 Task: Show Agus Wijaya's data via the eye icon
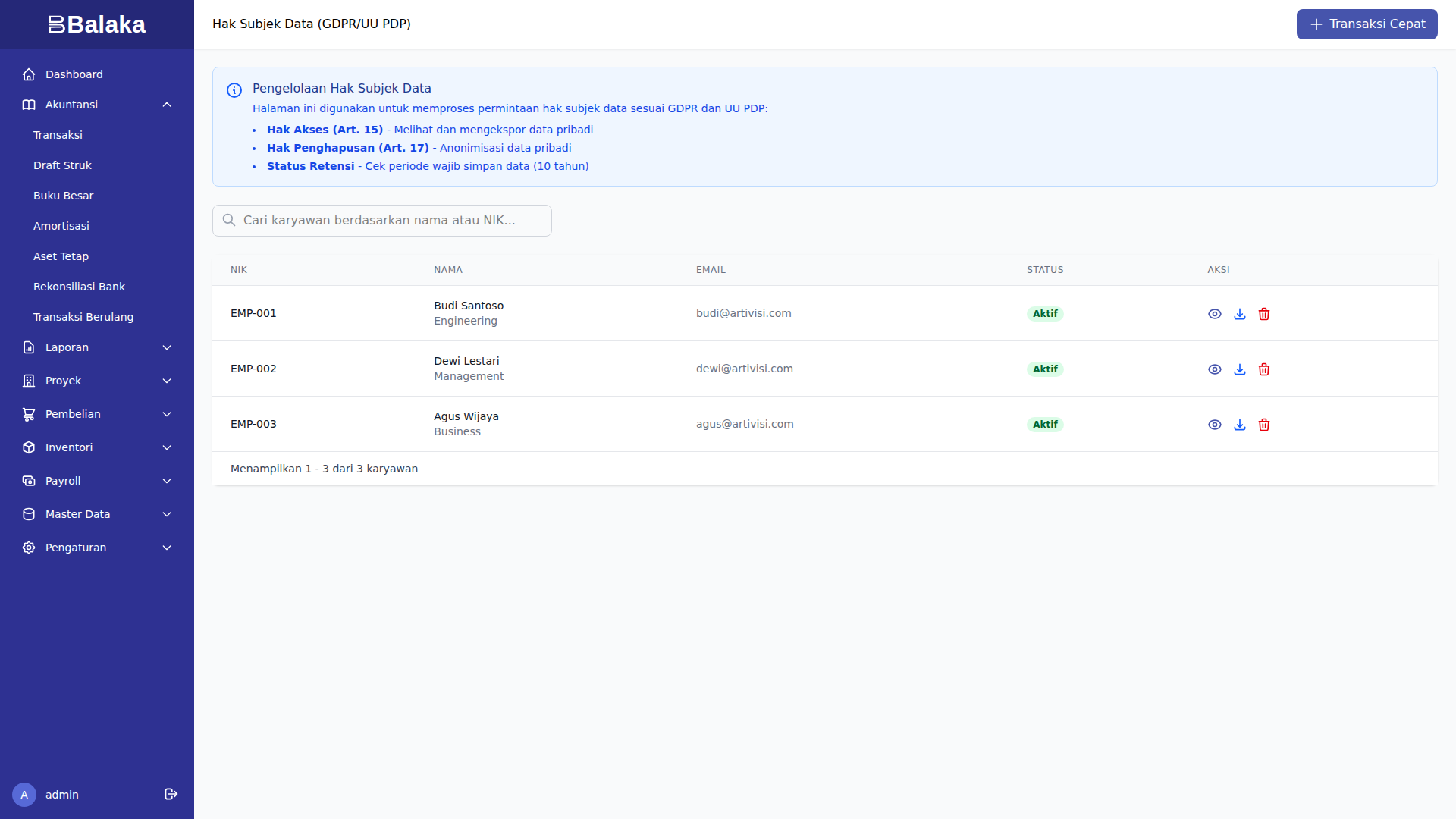click(x=1214, y=425)
